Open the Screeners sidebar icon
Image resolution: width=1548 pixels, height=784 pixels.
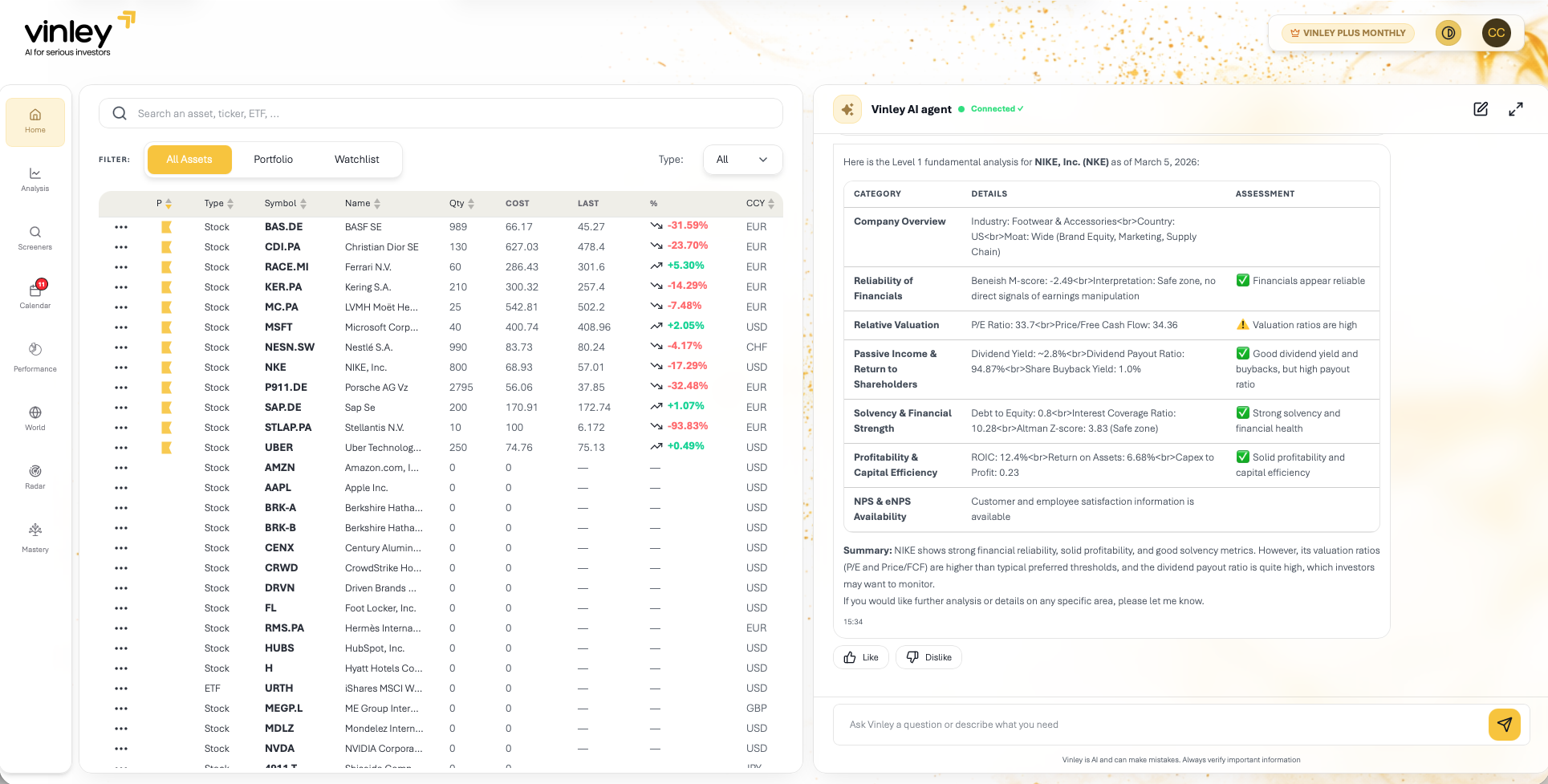pyautogui.click(x=35, y=238)
